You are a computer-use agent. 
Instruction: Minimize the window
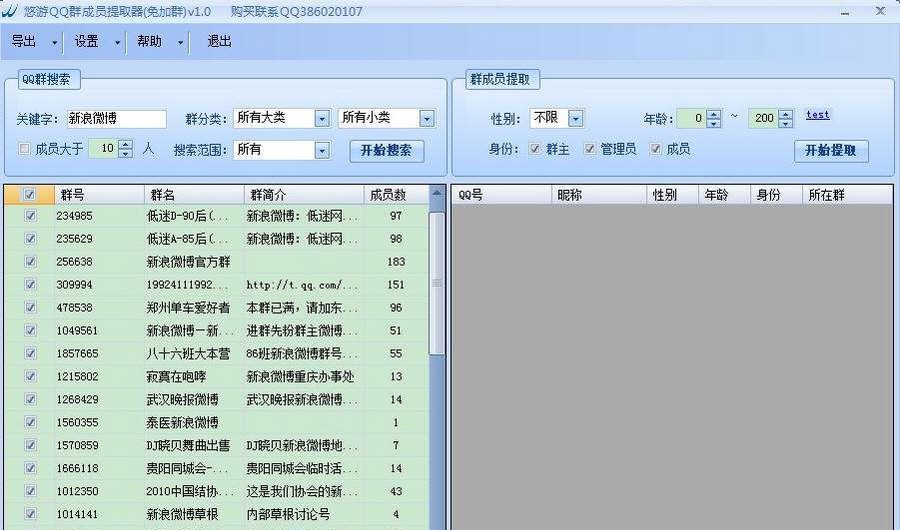pyautogui.click(x=845, y=12)
